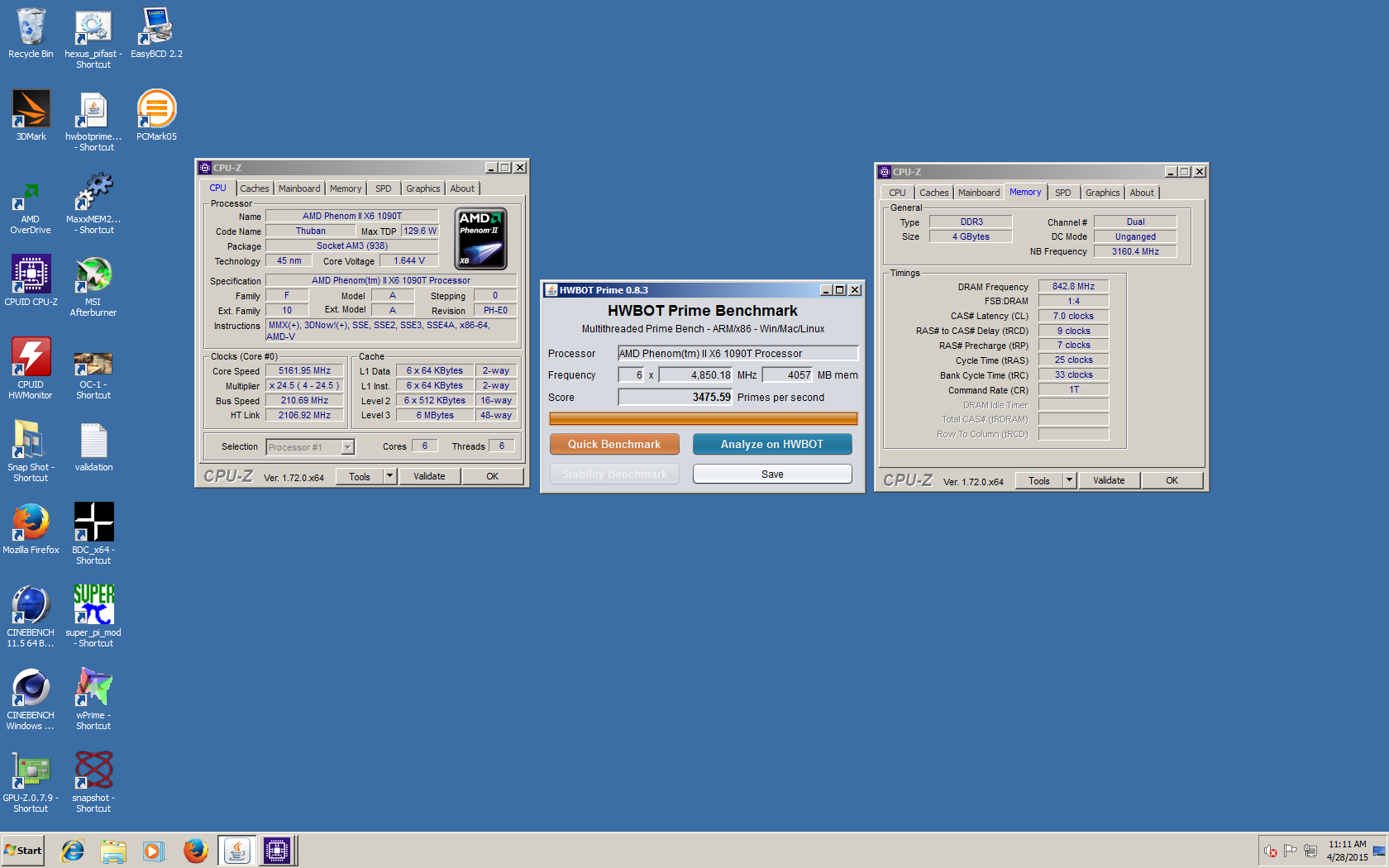Open Windows Media Player from the taskbar
This screenshot has height=868, width=1389.
point(154,850)
